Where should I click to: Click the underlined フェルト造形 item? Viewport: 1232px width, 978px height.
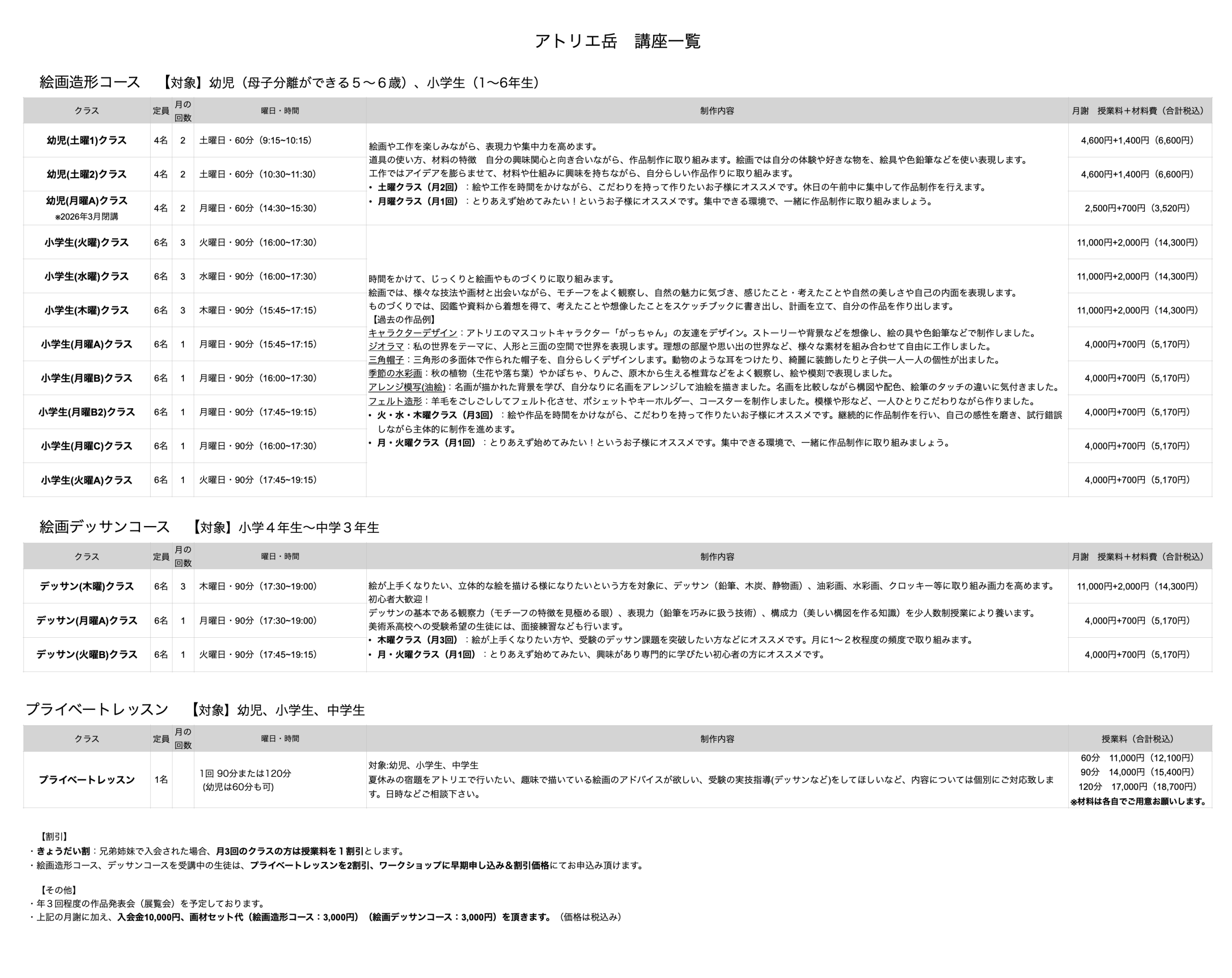(395, 401)
